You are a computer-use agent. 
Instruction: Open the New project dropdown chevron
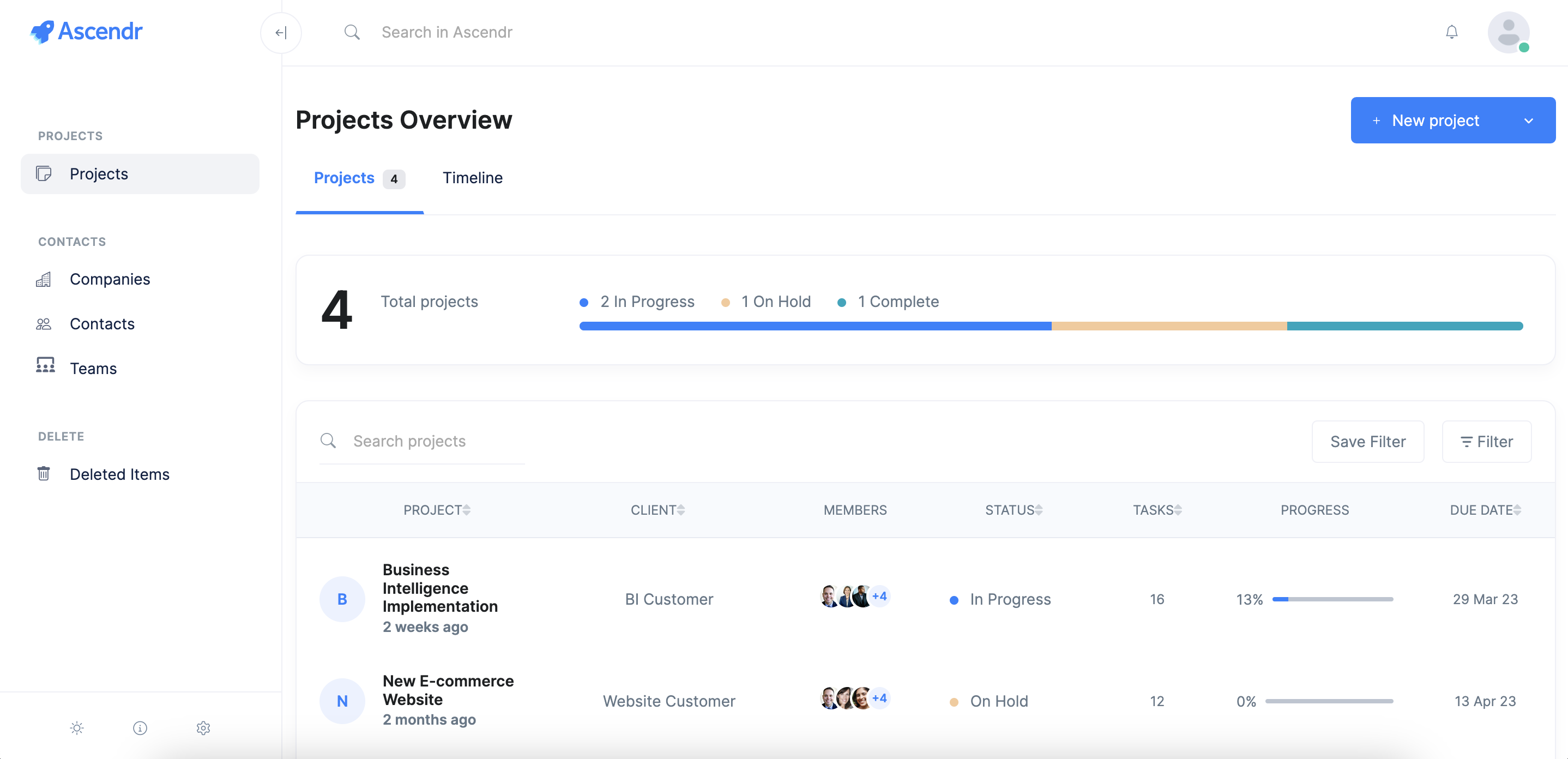[1528, 120]
